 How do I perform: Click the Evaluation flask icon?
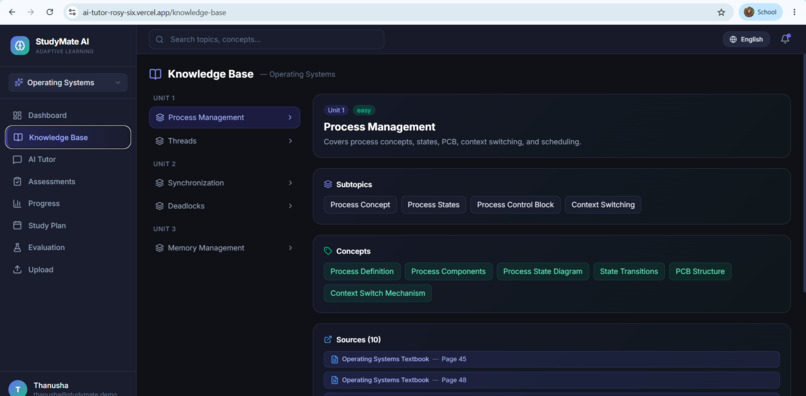tap(17, 247)
